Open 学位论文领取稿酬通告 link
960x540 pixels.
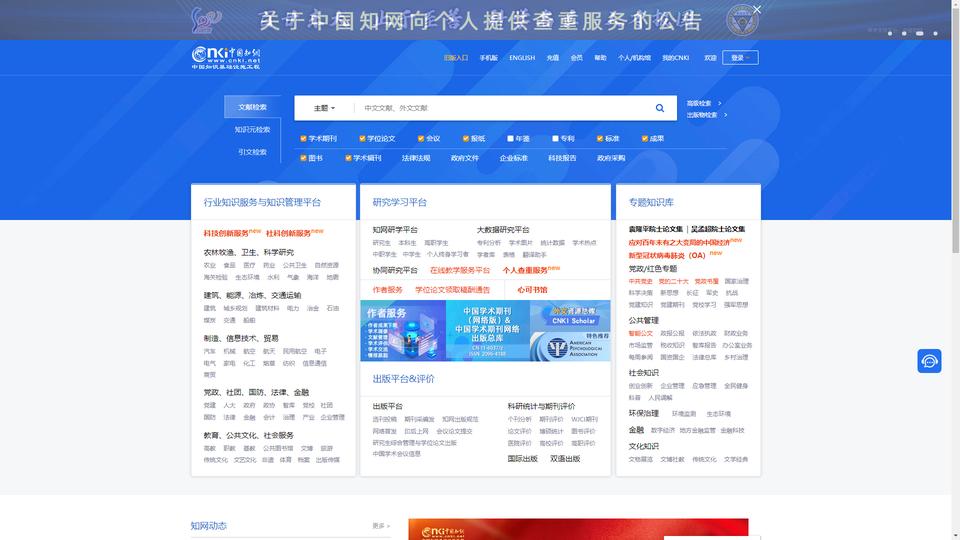coord(452,290)
